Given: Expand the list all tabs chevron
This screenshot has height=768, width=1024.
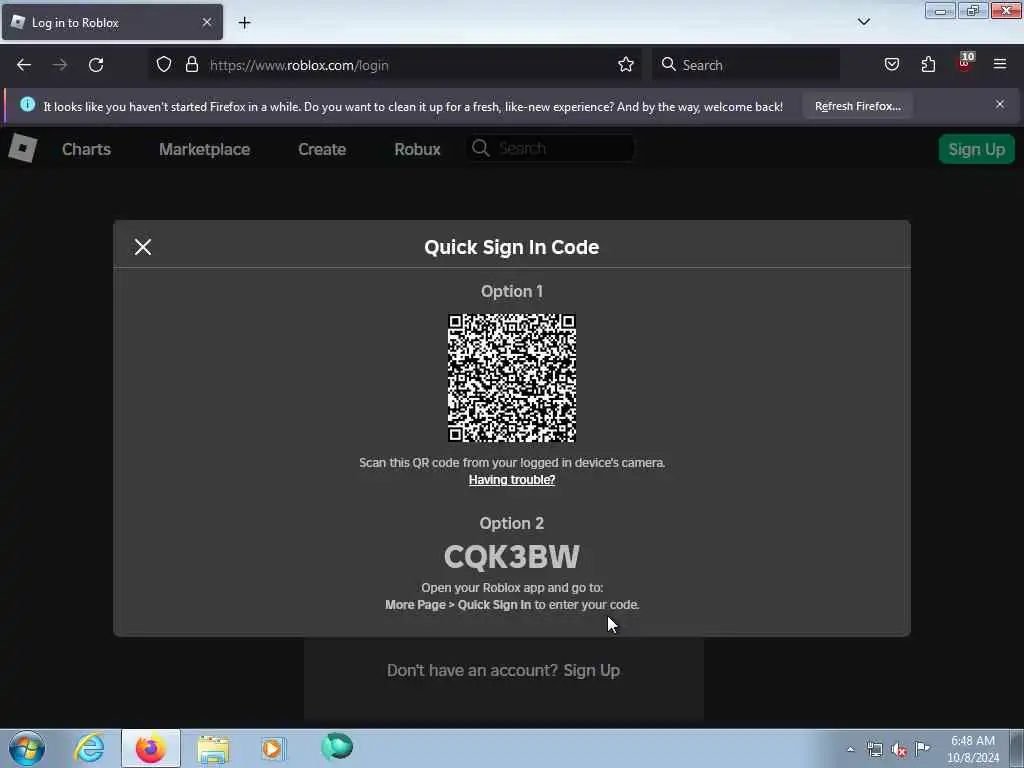Looking at the screenshot, I should pos(863,22).
